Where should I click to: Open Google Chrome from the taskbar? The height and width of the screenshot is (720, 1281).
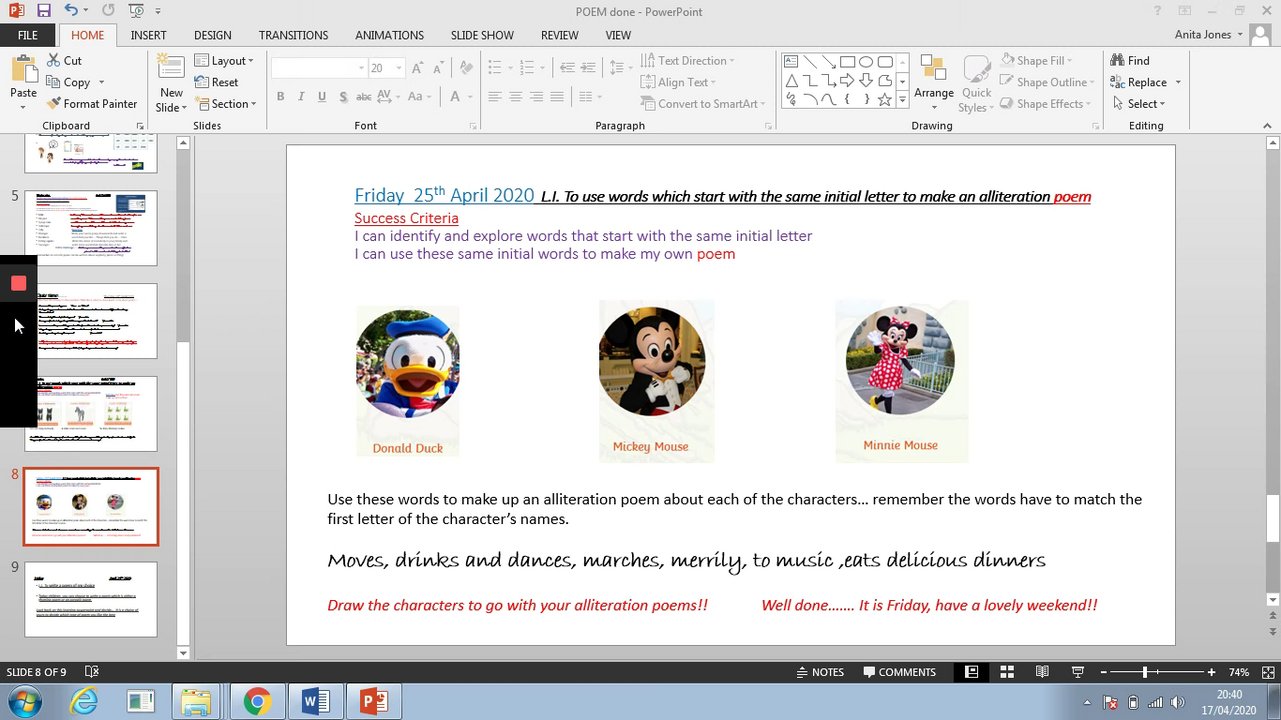257,702
